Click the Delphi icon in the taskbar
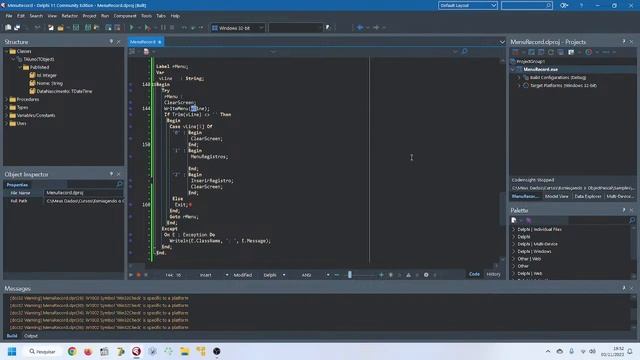Screen dimensions: 640x360 (x=136, y=351)
